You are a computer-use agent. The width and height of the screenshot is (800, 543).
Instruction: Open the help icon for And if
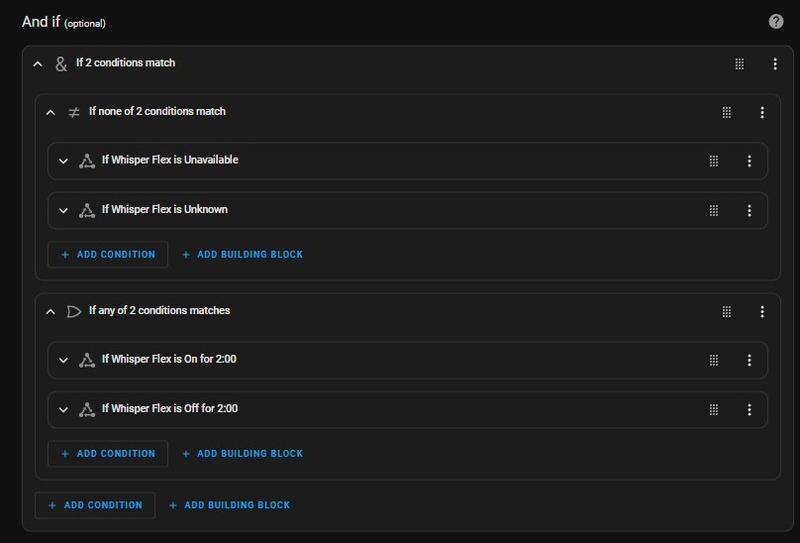coord(776,22)
